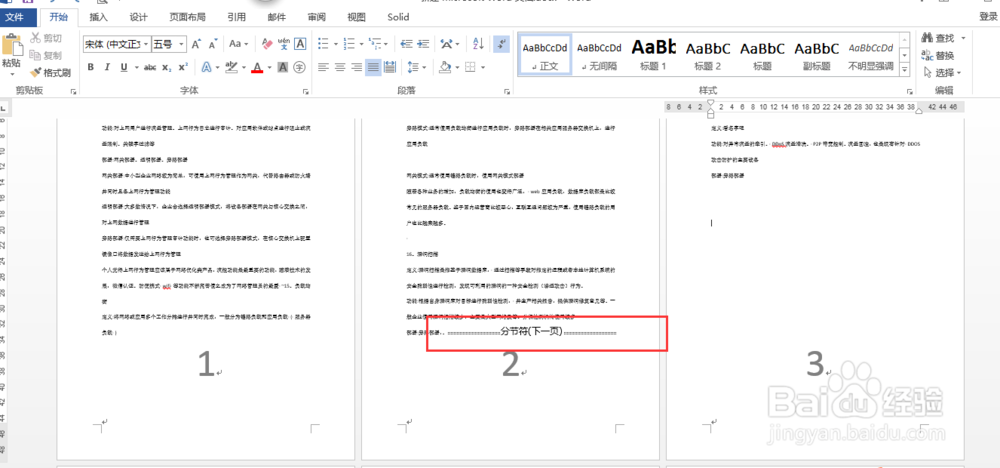Screen dimensions: 1000x468
Task: Open the Change Case (Aa) dropdown
Action: (x=239, y=44)
